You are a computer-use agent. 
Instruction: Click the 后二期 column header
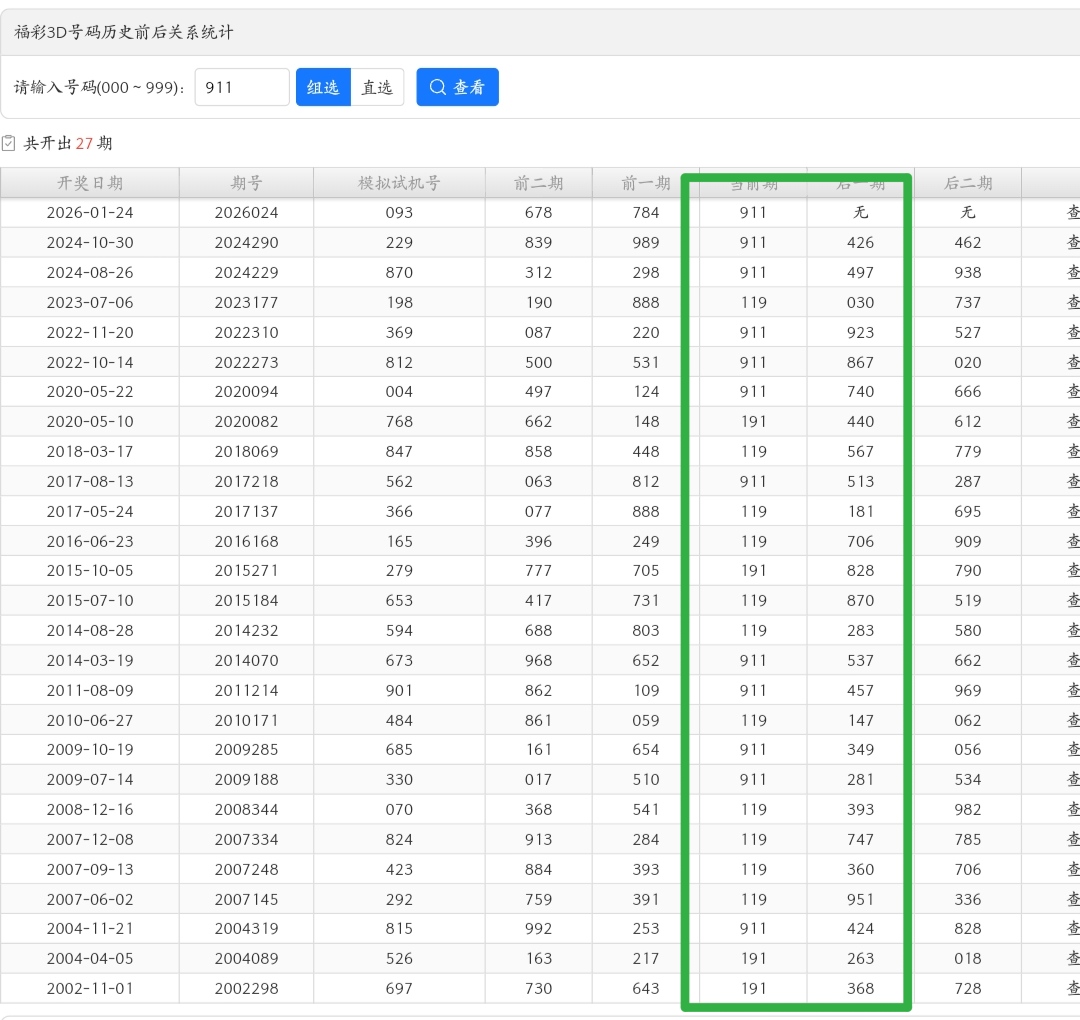click(x=967, y=183)
